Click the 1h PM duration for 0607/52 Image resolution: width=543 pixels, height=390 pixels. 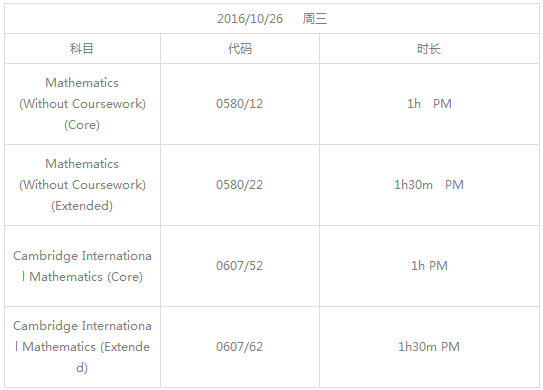[x=429, y=266]
